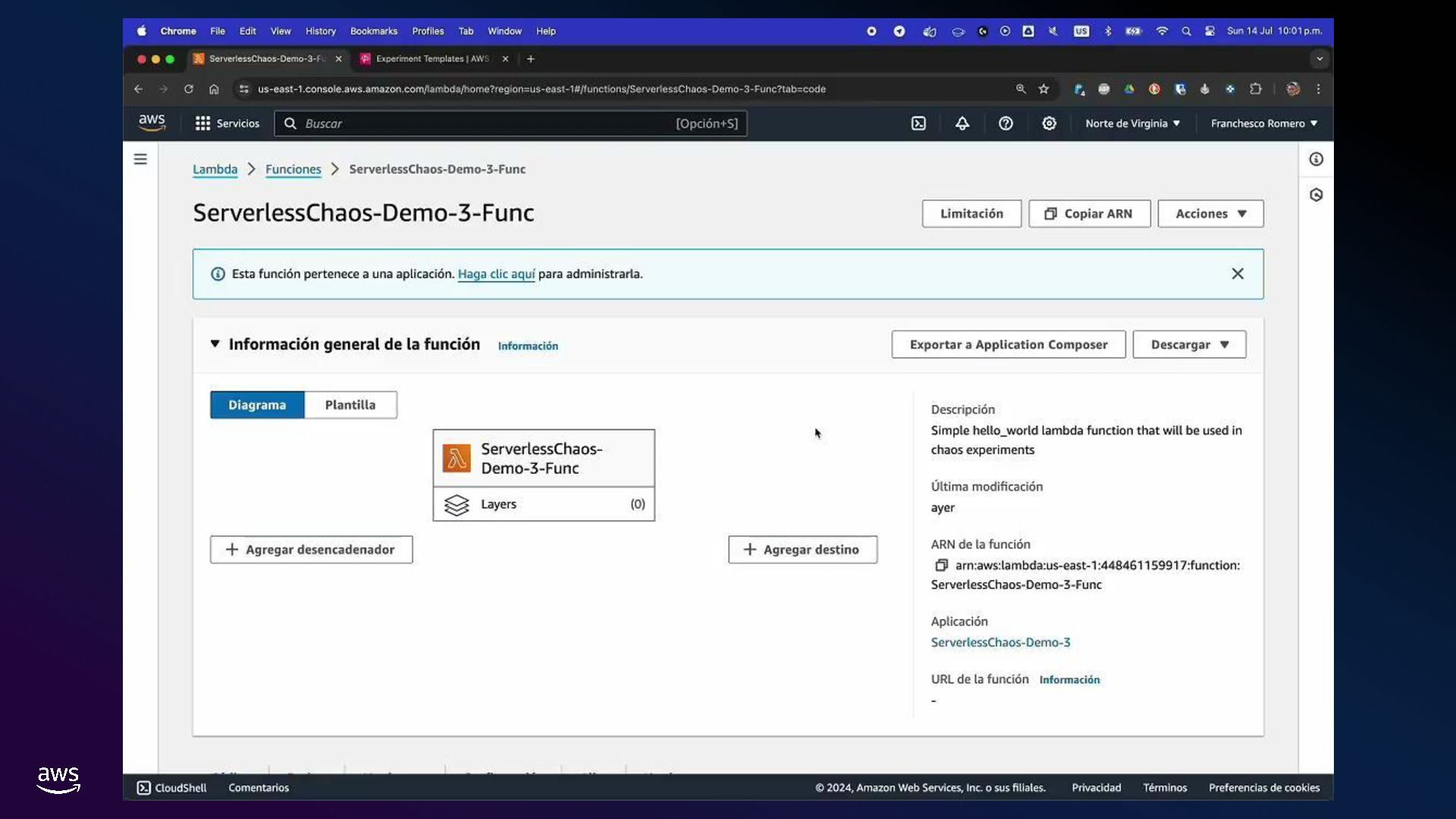Screen dimensions: 1456x819
Task: Open the Norte de Virginia region selector
Action: 1132,124
